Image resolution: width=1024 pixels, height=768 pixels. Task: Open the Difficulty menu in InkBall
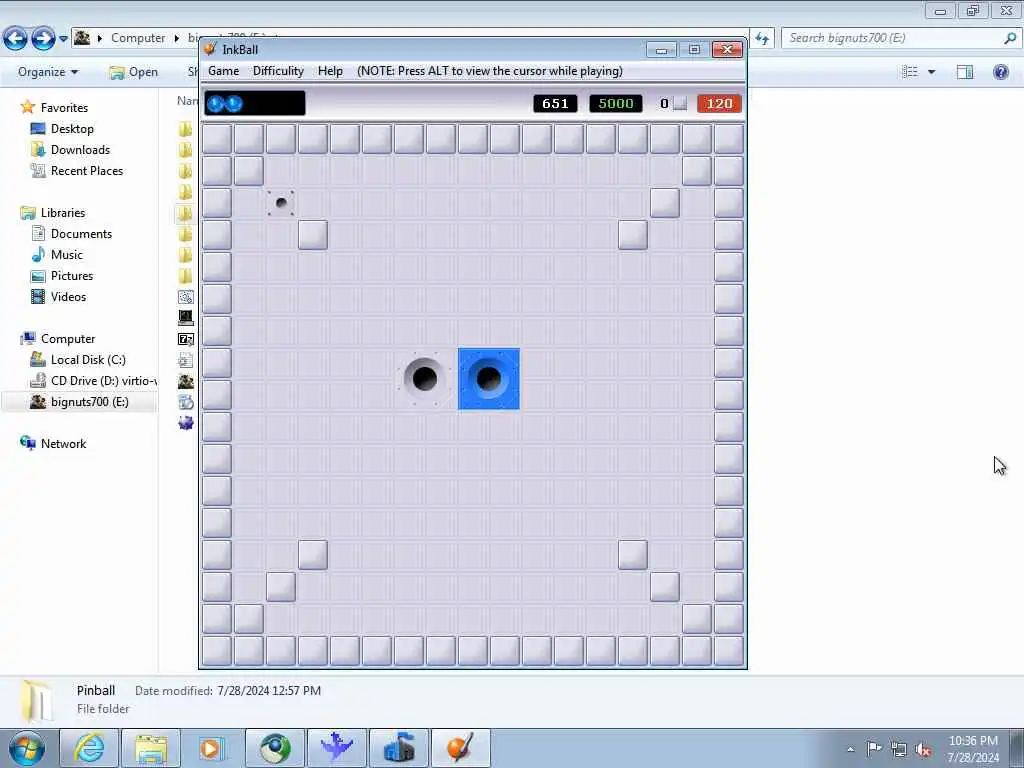click(278, 71)
